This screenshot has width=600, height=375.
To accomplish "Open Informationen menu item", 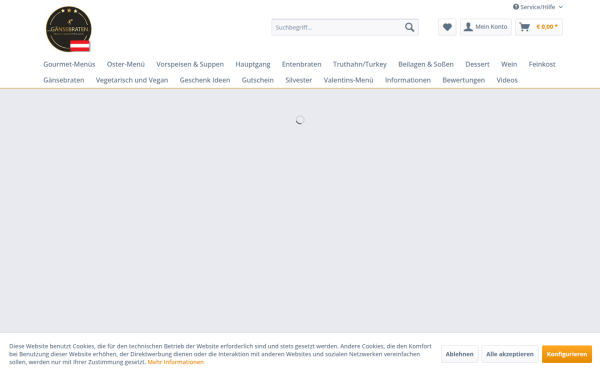I will (x=408, y=80).
